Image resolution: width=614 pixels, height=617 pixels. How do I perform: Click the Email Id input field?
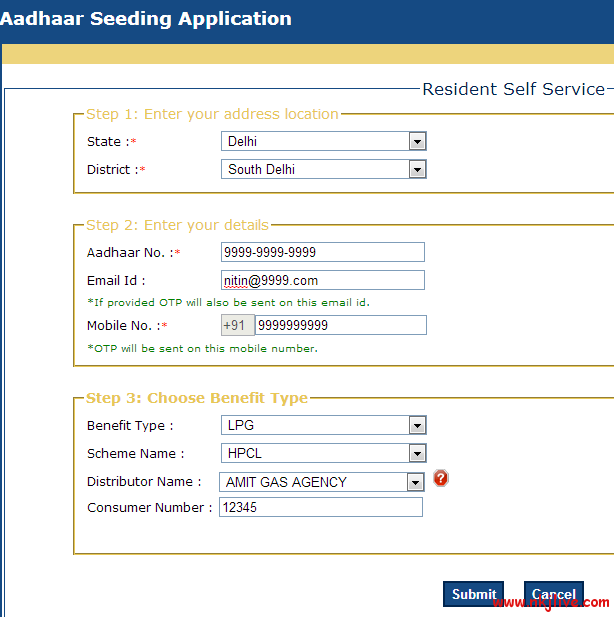pyautogui.click(x=323, y=280)
